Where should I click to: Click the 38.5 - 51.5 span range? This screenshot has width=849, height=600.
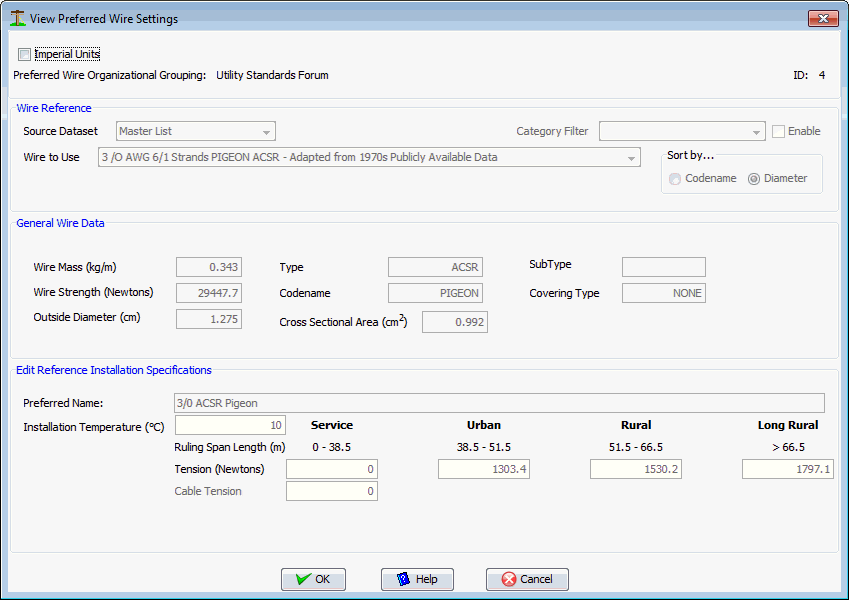(484, 447)
